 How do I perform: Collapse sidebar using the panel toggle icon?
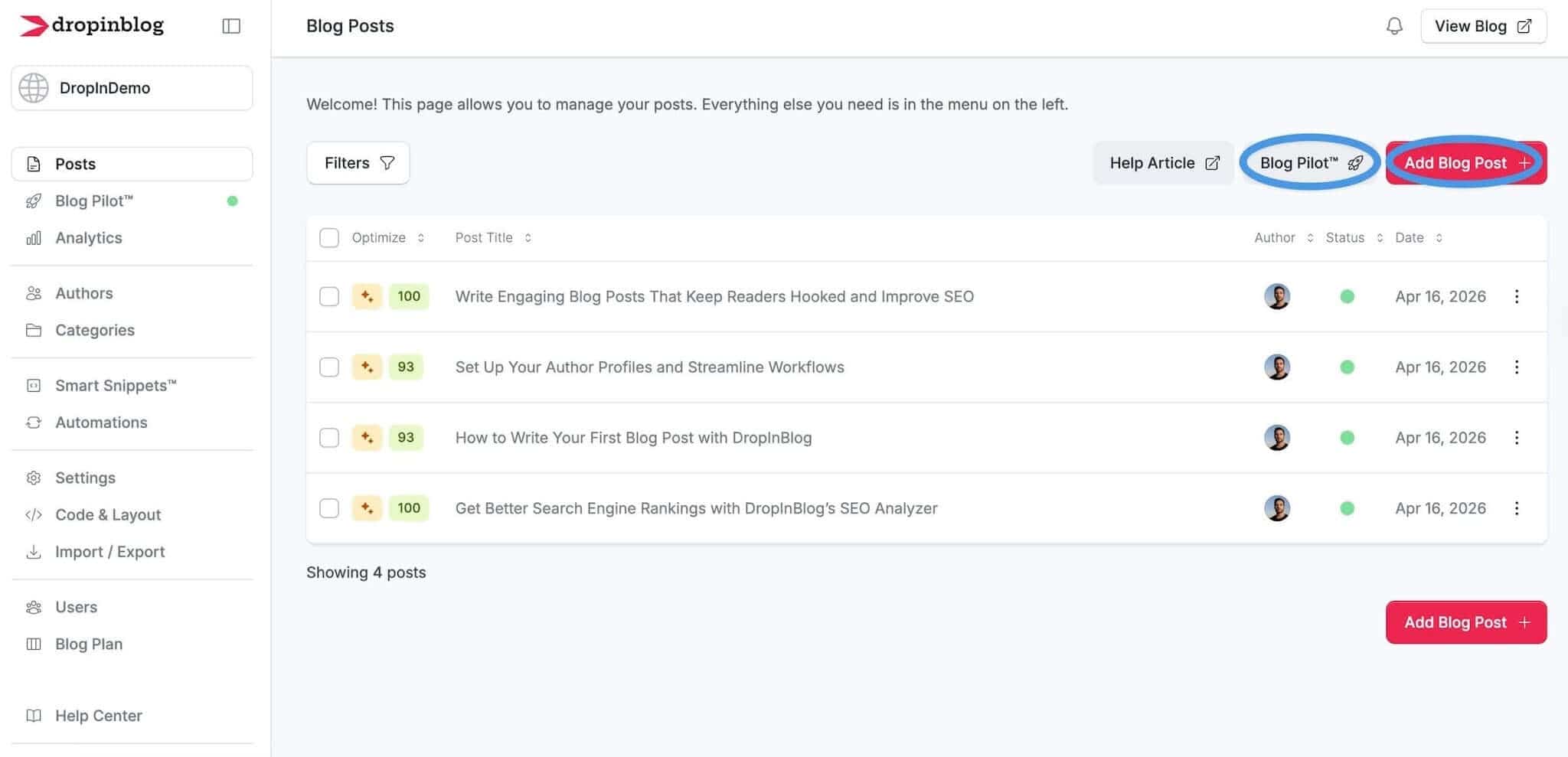[x=231, y=26]
